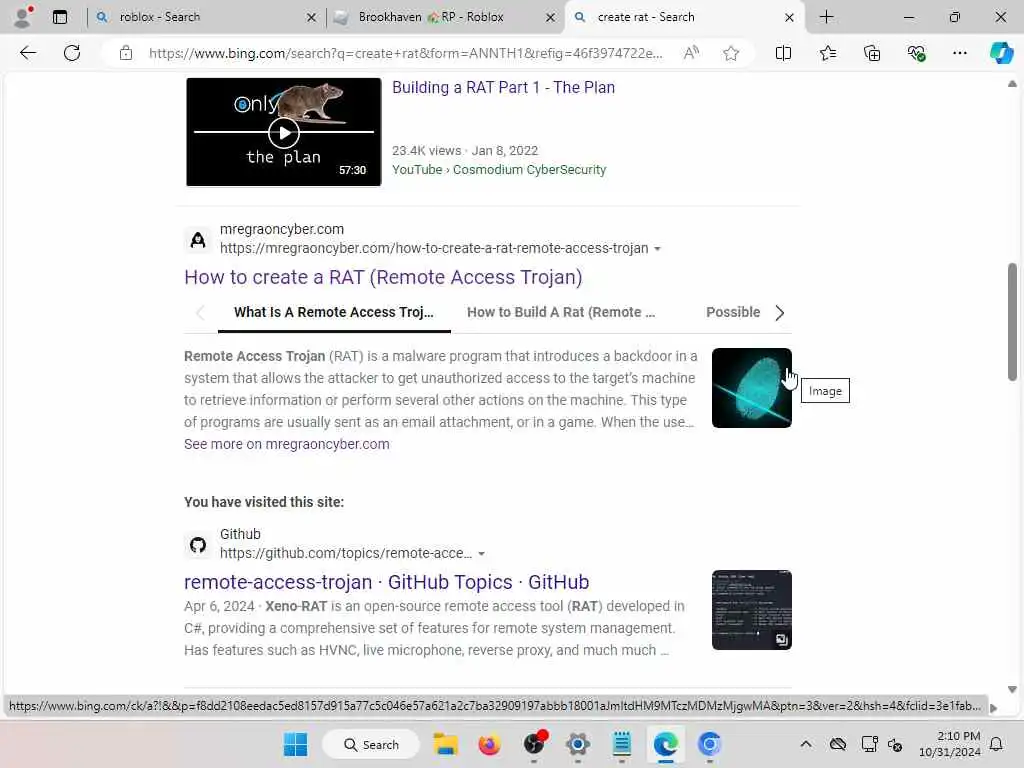The image size is (1024, 768).
Task: Open the browser profile icon
Action: [22, 17]
